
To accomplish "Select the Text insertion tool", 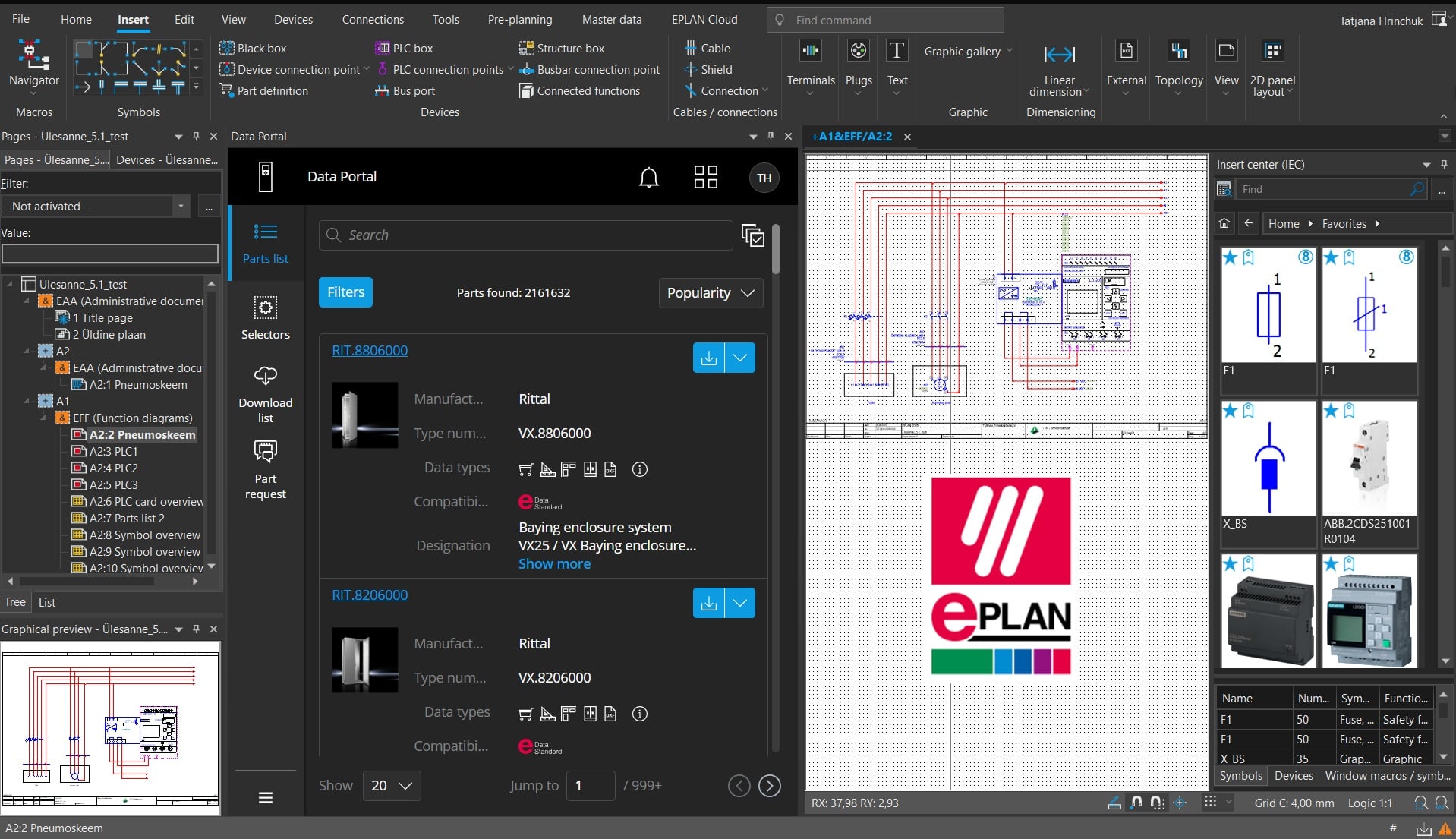I will (x=897, y=67).
